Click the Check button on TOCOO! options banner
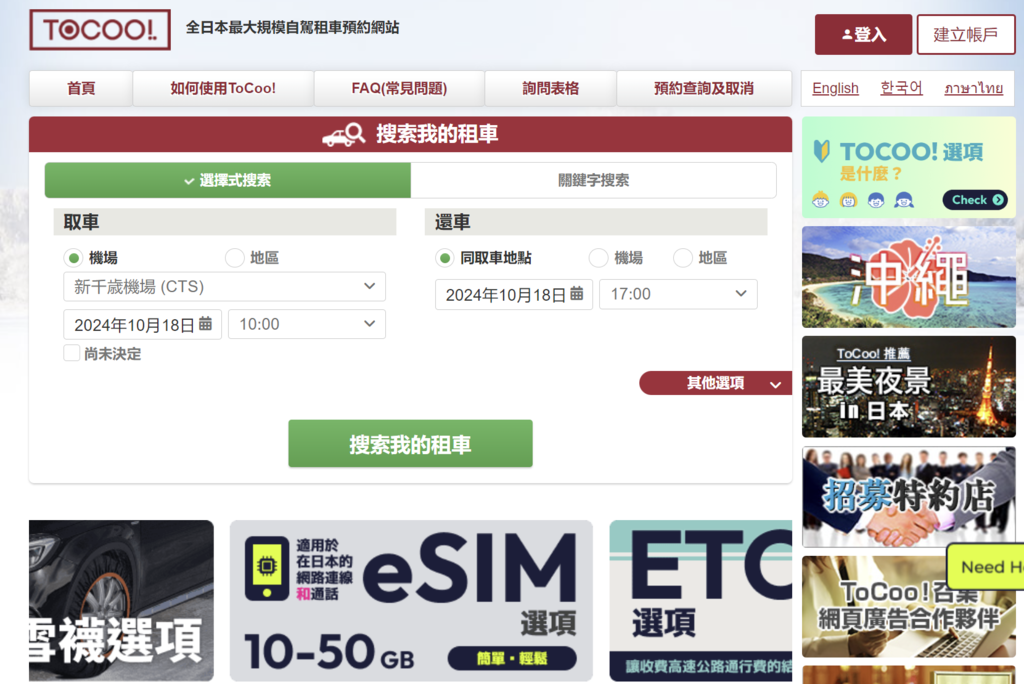The image size is (1024, 684). click(975, 200)
